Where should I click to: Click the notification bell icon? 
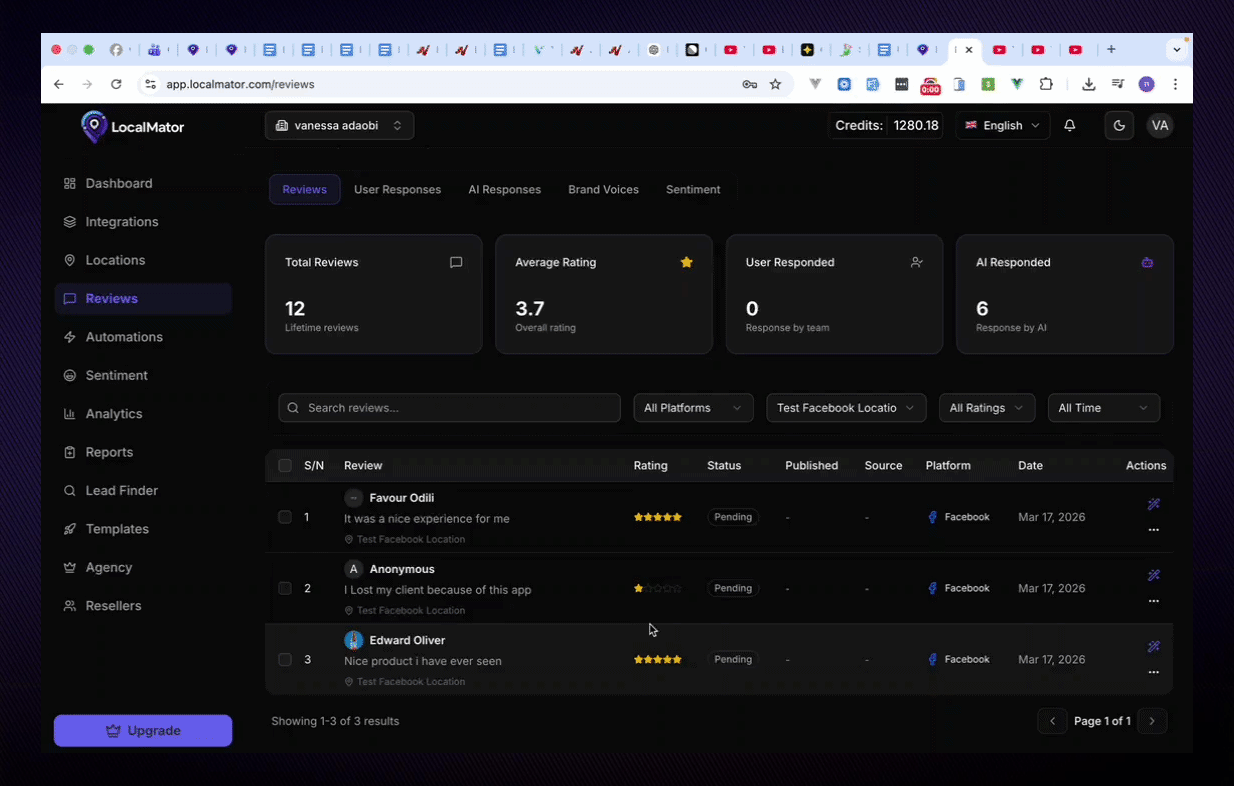[1069, 126]
